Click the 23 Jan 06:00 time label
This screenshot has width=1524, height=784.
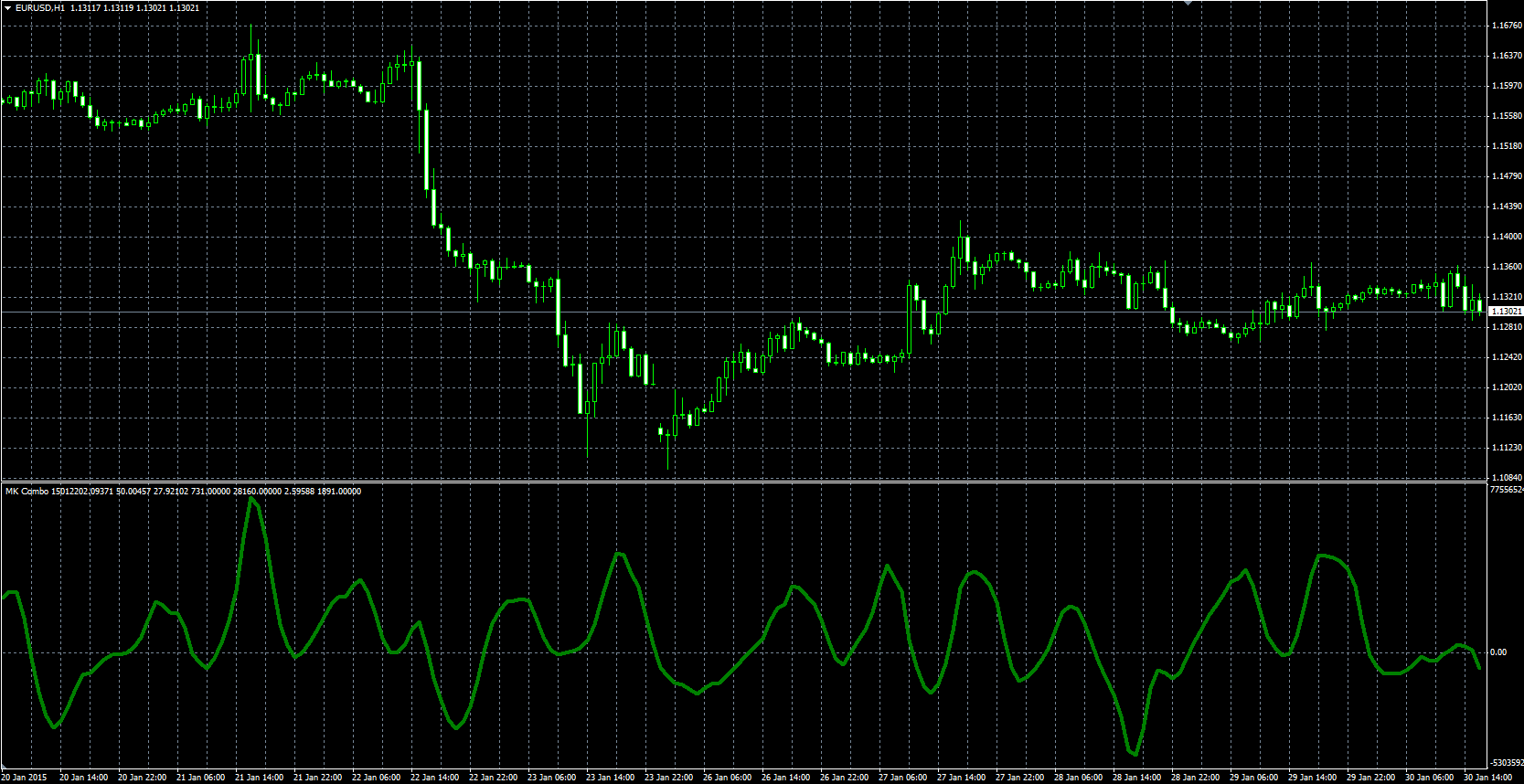551,778
